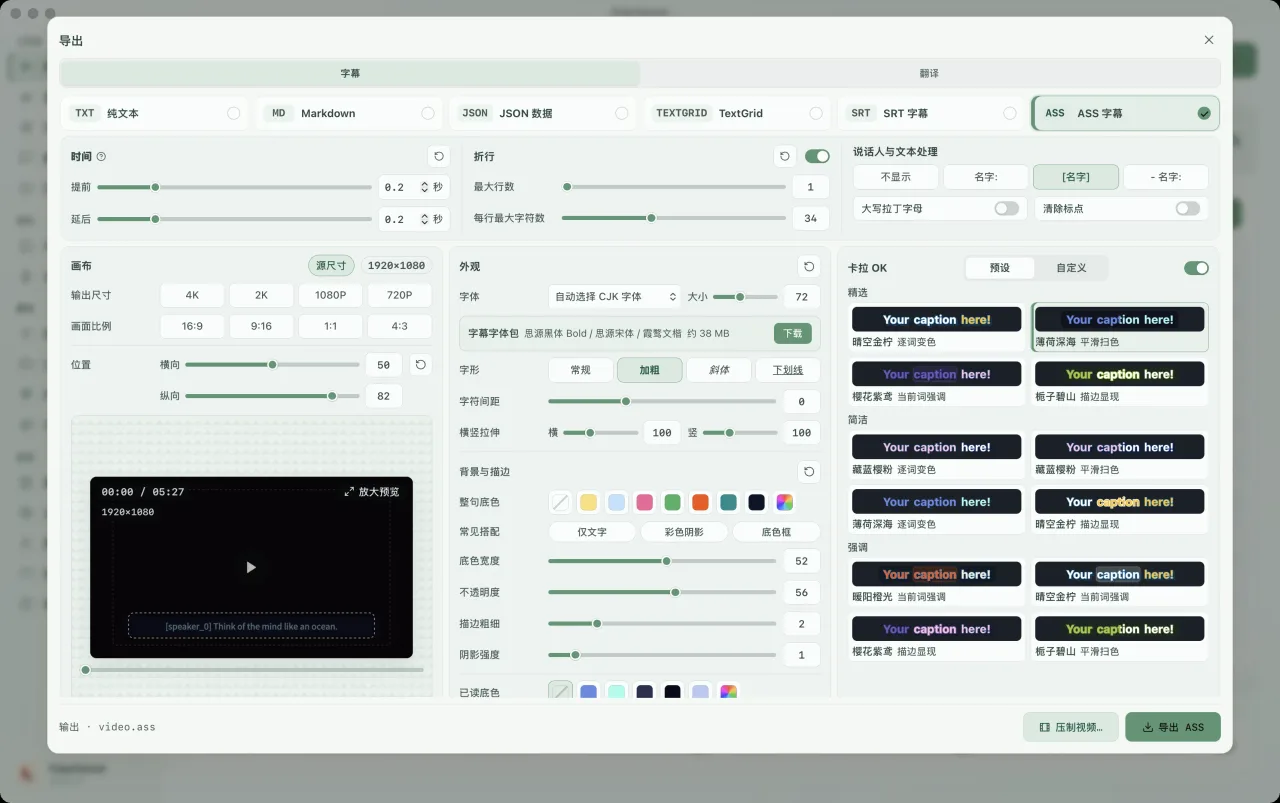The image size is (1280, 803).
Task: Apply 斜体 italic font style
Action: pyautogui.click(x=719, y=370)
